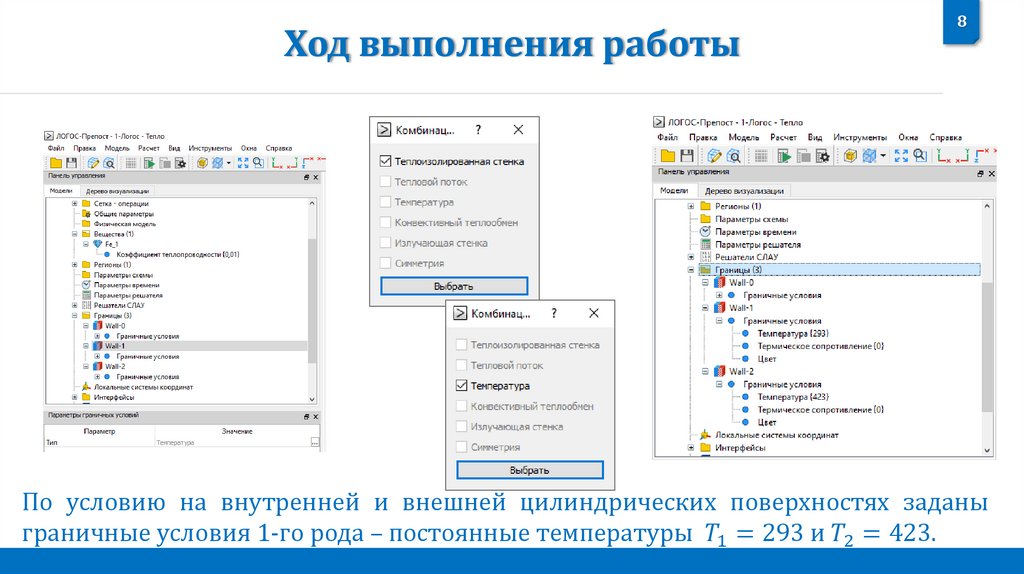The image size is (1024, 574).
Task: Uncheck Теплоизолированная стенка in upper dialog
Action: [x=385, y=161]
